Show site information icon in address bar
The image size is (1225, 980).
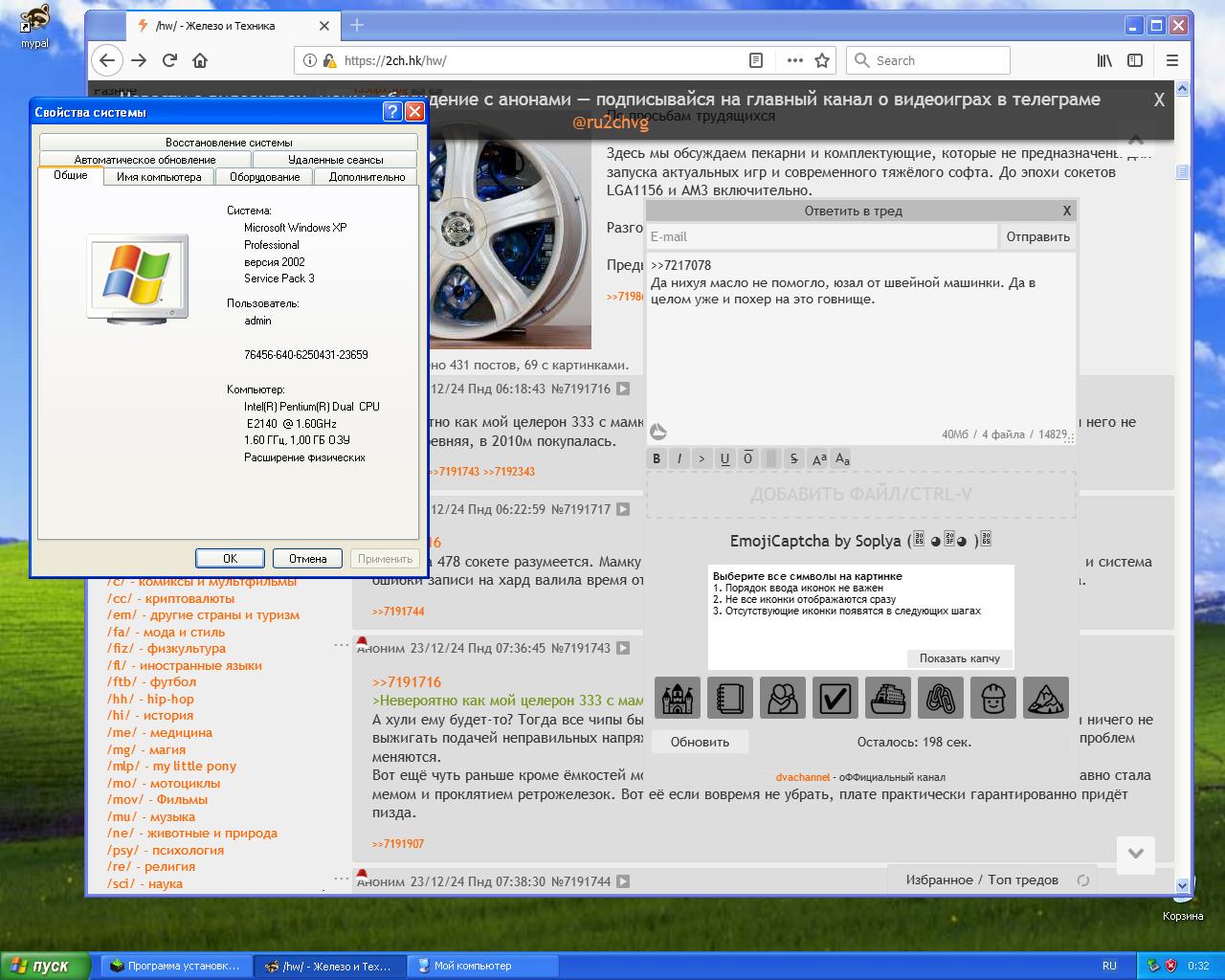(x=309, y=60)
